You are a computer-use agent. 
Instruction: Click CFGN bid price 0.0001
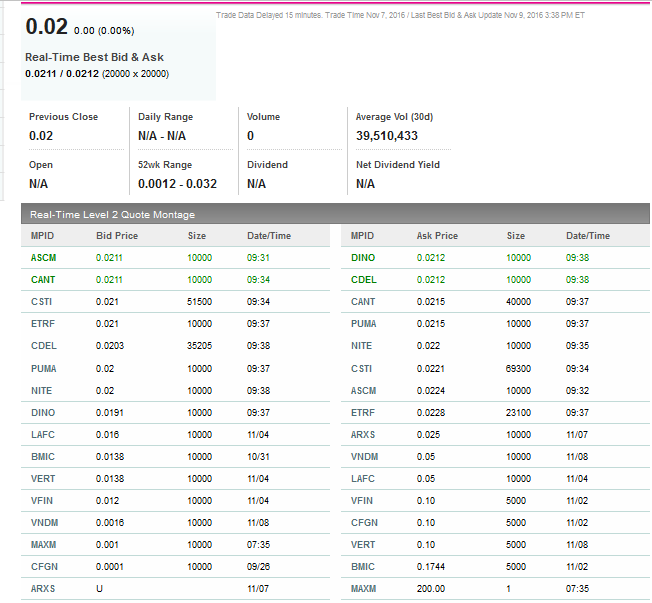tap(110, 567)
